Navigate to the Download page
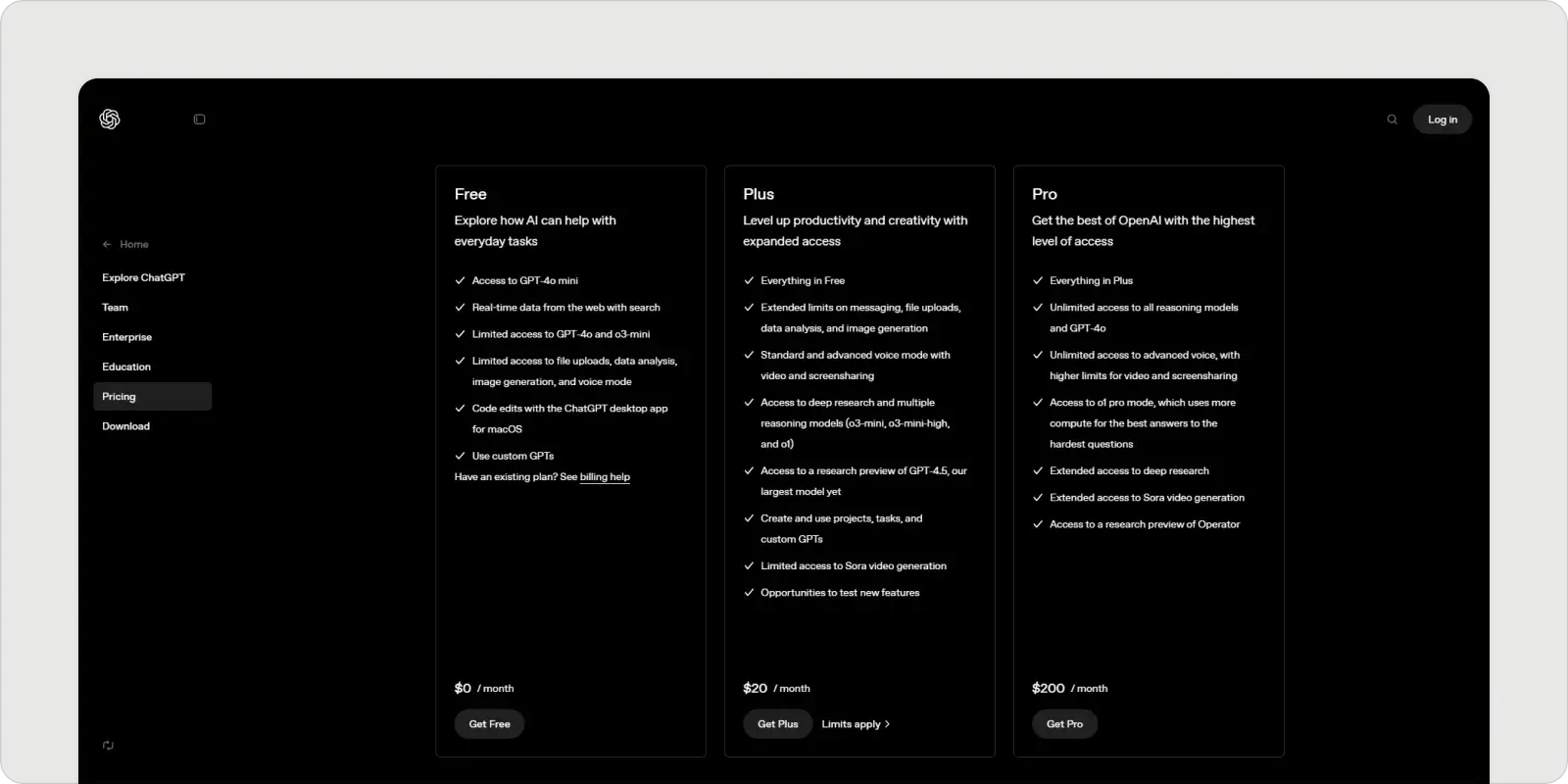The image size is (1568, 784). coord(125,426)
